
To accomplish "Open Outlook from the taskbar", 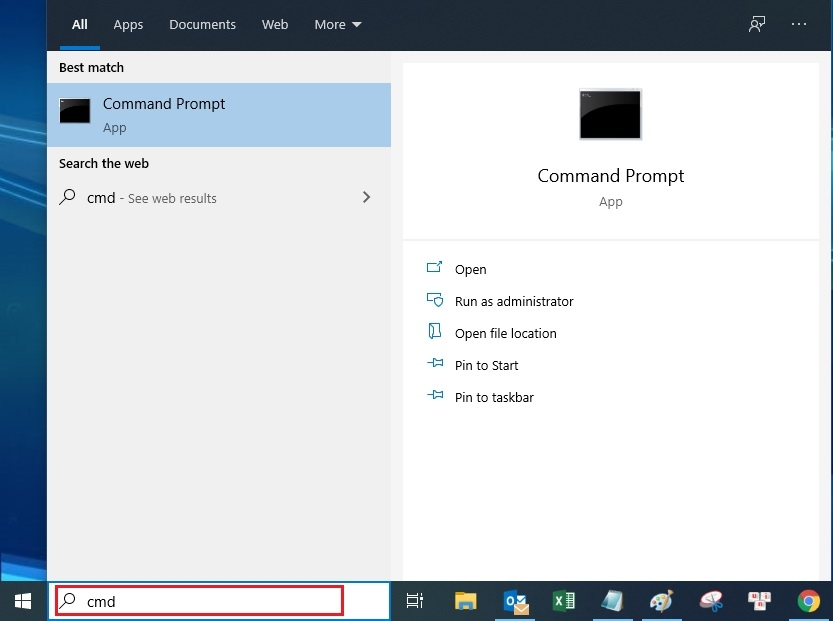I will click(x=515, y=601).
